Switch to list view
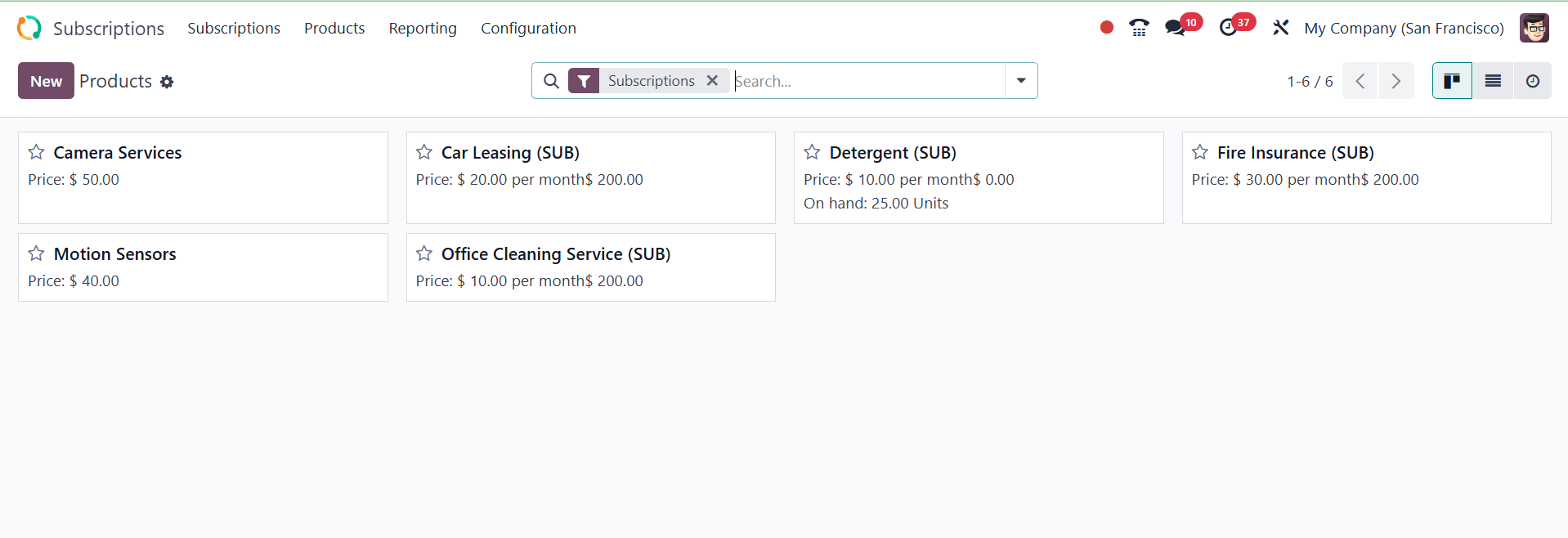 (1493, 81)
